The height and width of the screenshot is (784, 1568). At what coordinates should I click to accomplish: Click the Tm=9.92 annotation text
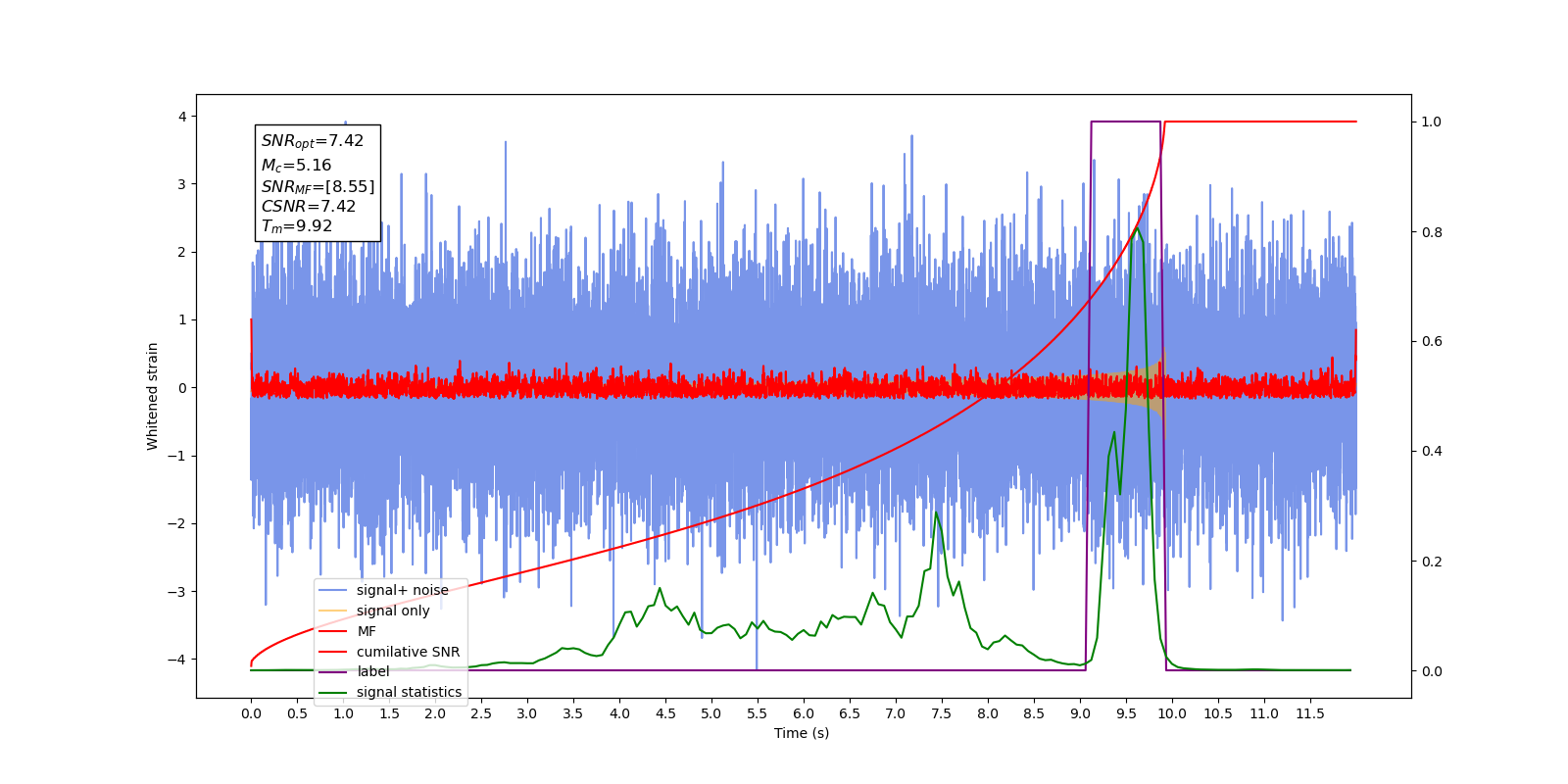click(x=297, y=226)
